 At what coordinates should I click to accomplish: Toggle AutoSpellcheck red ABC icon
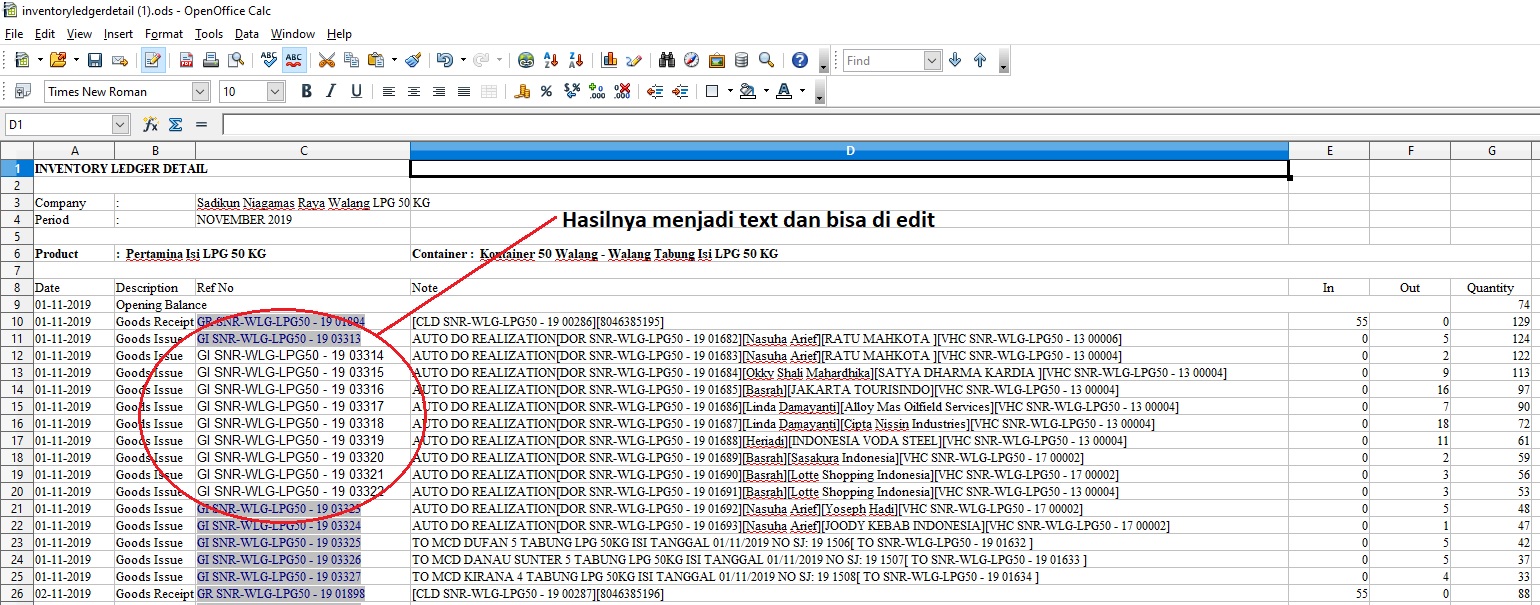(x=294, y=60)
